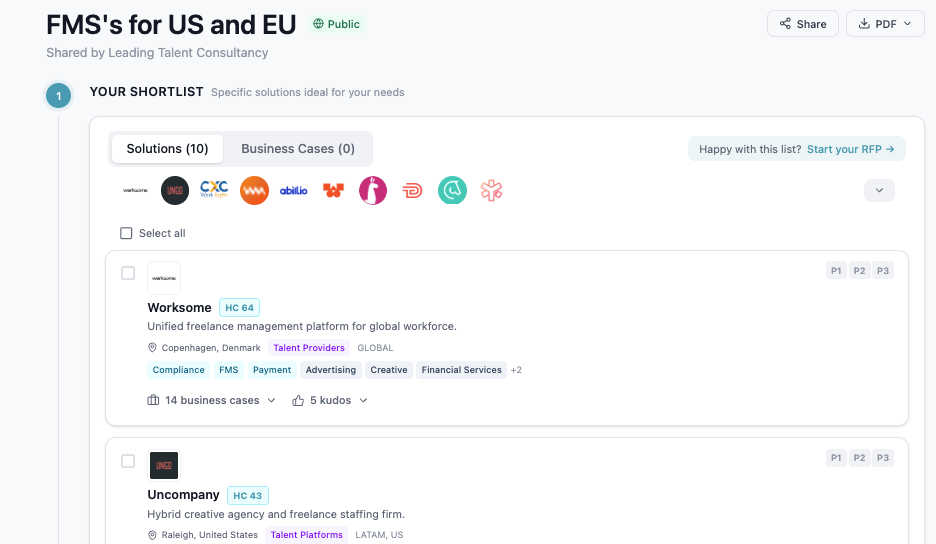Click the Worksome card logo thumbnail

point(164,278)
